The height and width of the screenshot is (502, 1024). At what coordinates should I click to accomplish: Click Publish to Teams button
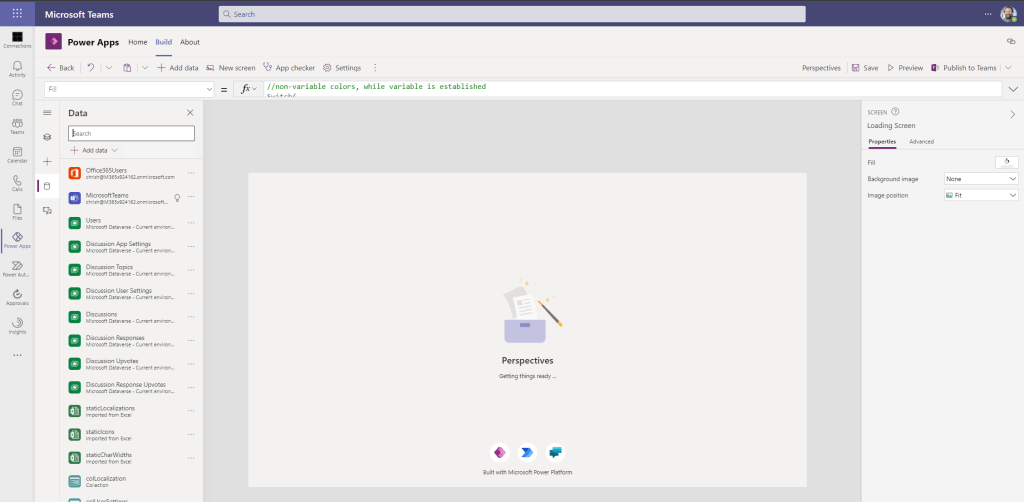[963, 68]
